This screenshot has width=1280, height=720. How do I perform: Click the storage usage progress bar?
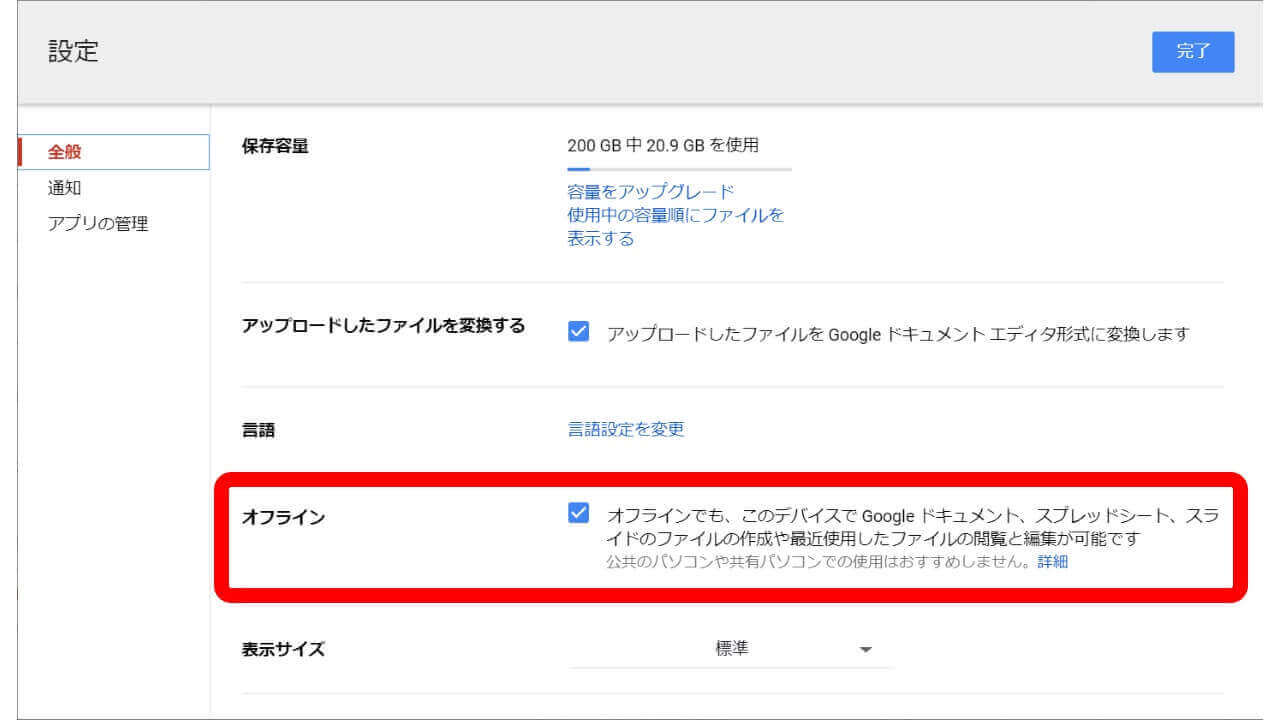pyautogui.click(x=679, y=170)
